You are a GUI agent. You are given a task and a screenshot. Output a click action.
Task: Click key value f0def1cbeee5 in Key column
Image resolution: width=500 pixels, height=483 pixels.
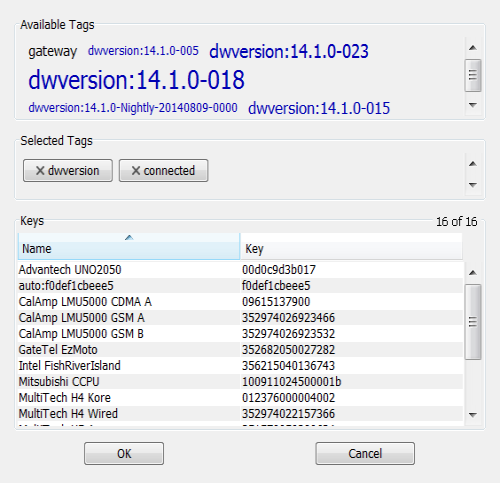click(x=276, y=286)
